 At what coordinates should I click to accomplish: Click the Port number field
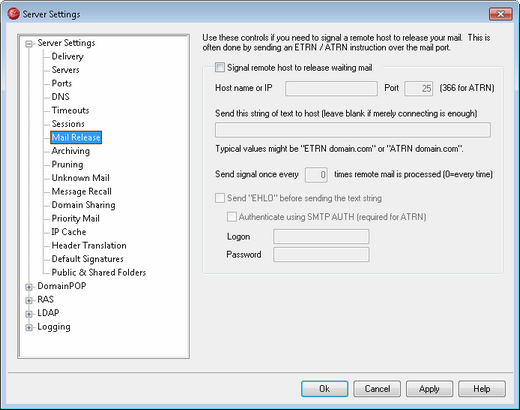coord(419,88)
